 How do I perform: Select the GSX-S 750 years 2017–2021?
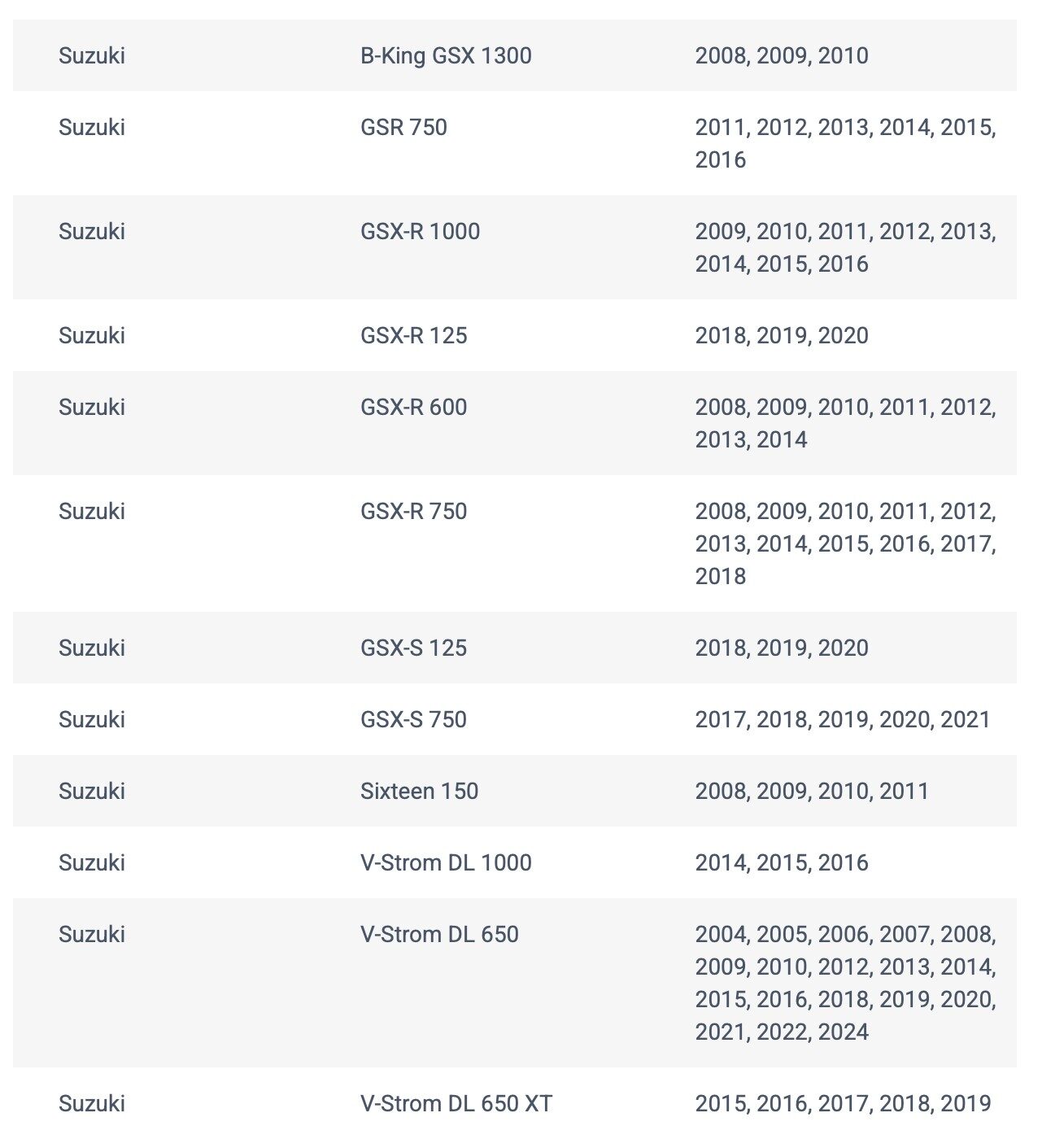[842, 719]
